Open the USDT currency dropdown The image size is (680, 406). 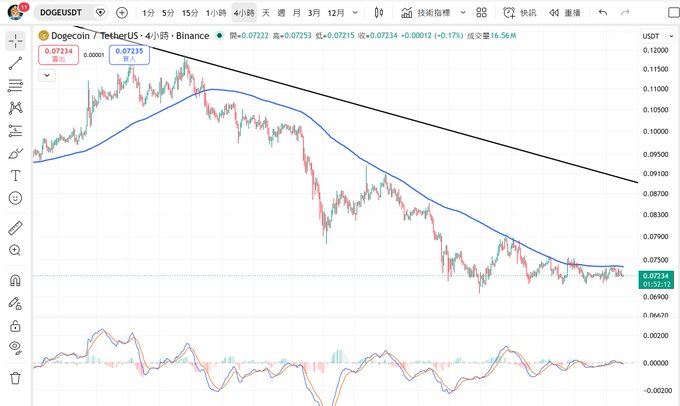(x=658, y=36)
